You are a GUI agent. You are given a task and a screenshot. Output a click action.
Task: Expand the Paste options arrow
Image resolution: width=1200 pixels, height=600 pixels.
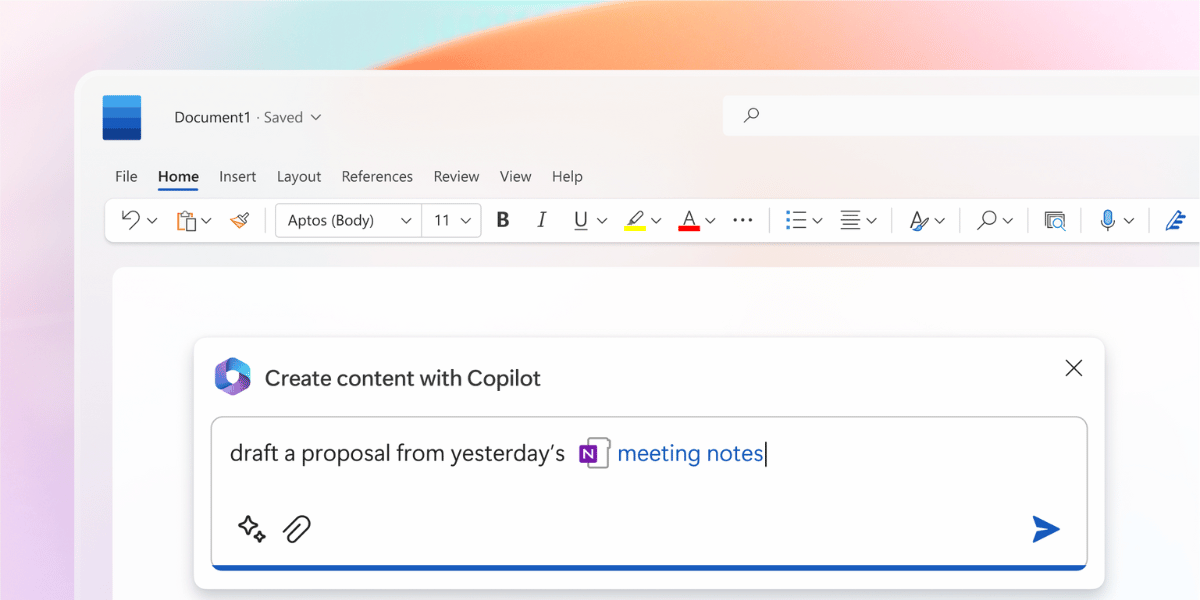point(206,221)
